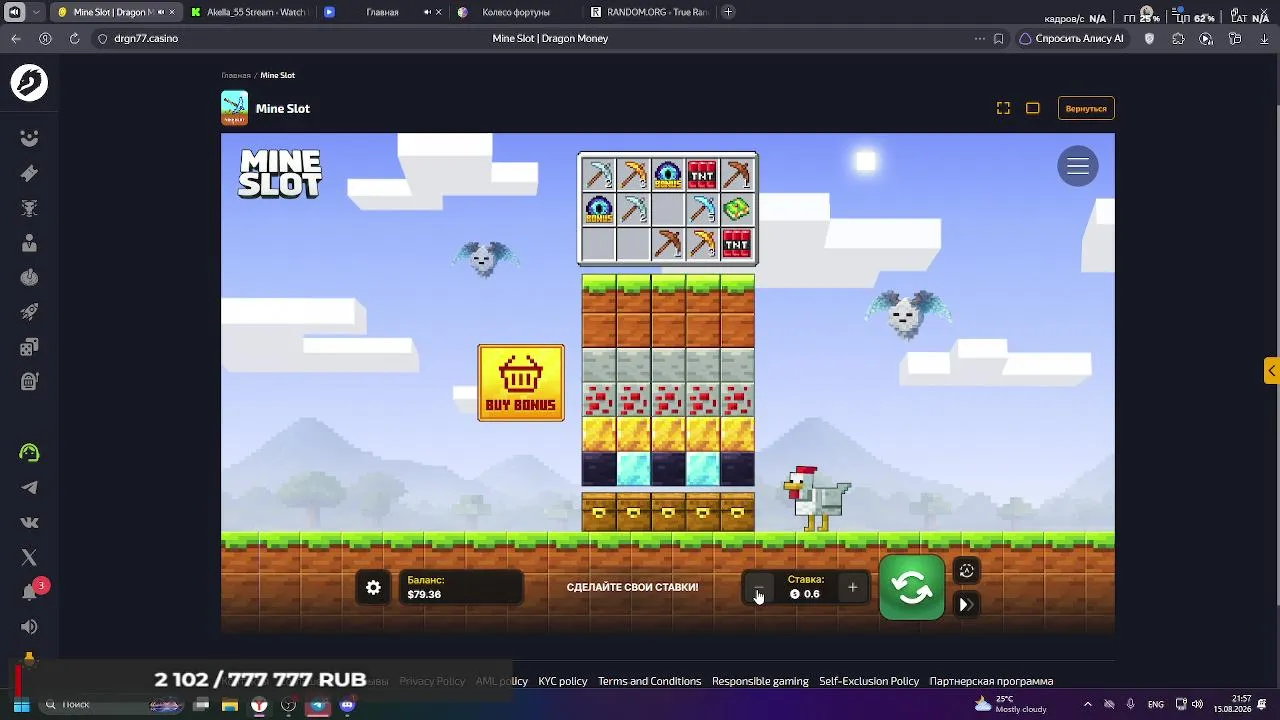Open Telegram from the taskbar
Viewport: 1280px width, 720px height.
318,705
